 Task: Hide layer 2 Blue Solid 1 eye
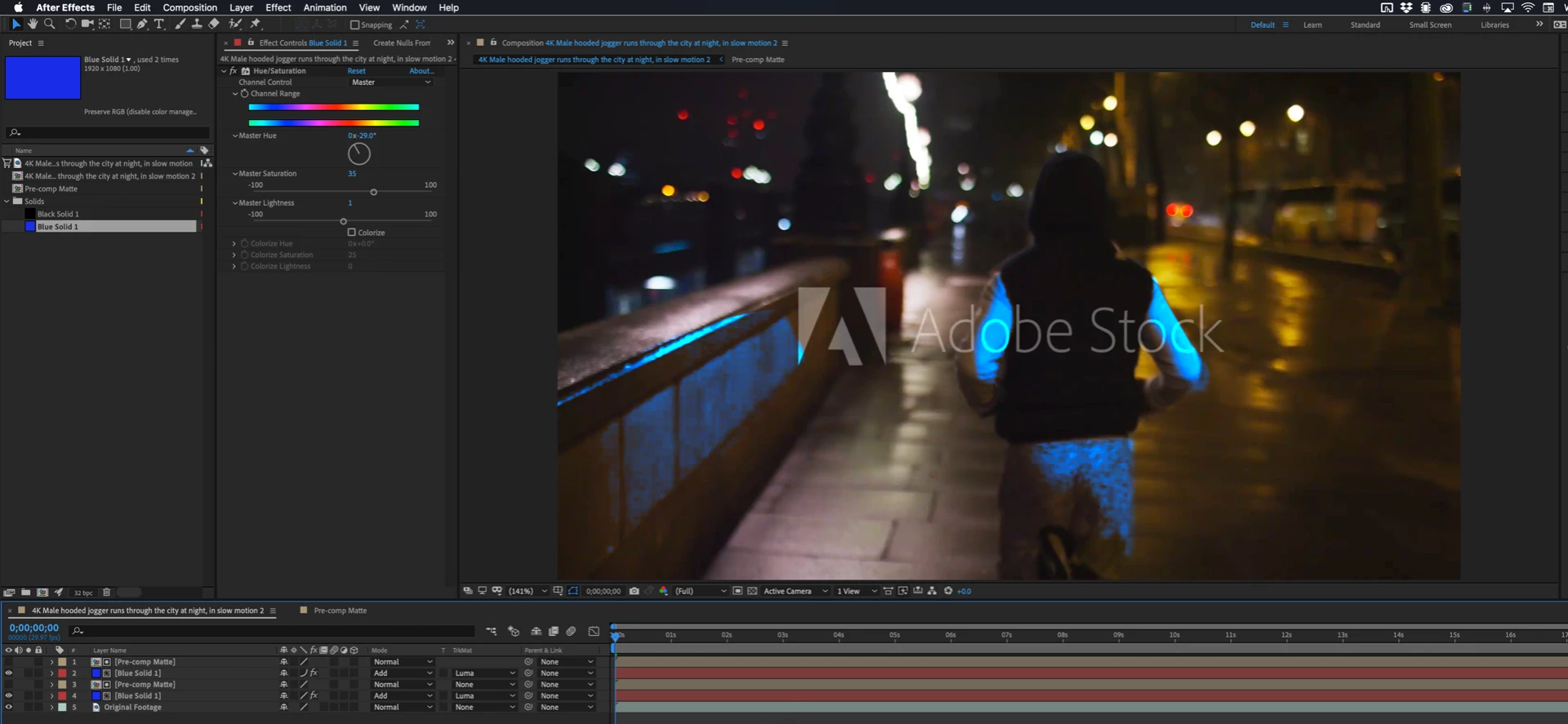coord(9,673)
